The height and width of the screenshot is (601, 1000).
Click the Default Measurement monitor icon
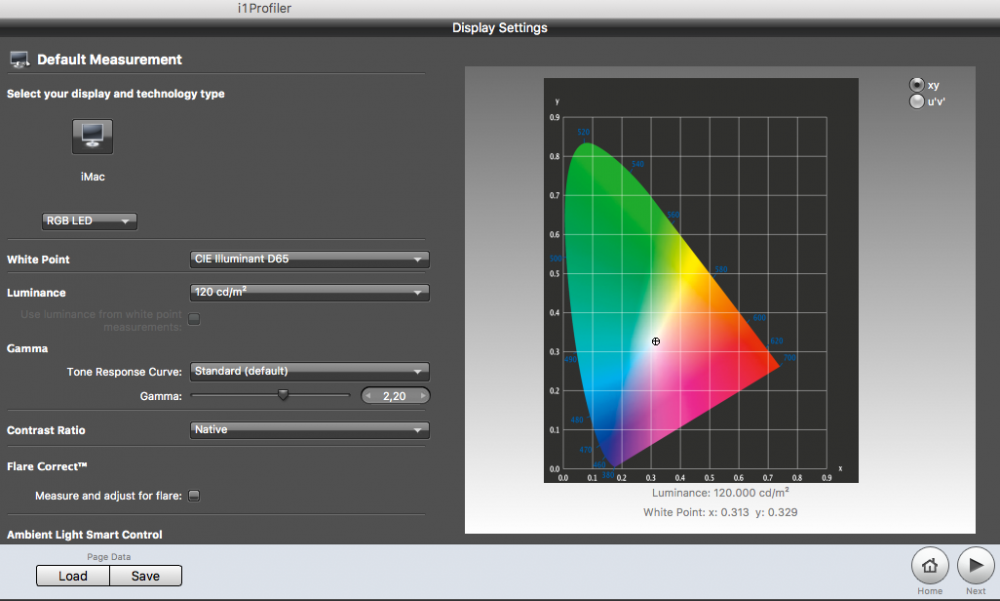[19, 60]
